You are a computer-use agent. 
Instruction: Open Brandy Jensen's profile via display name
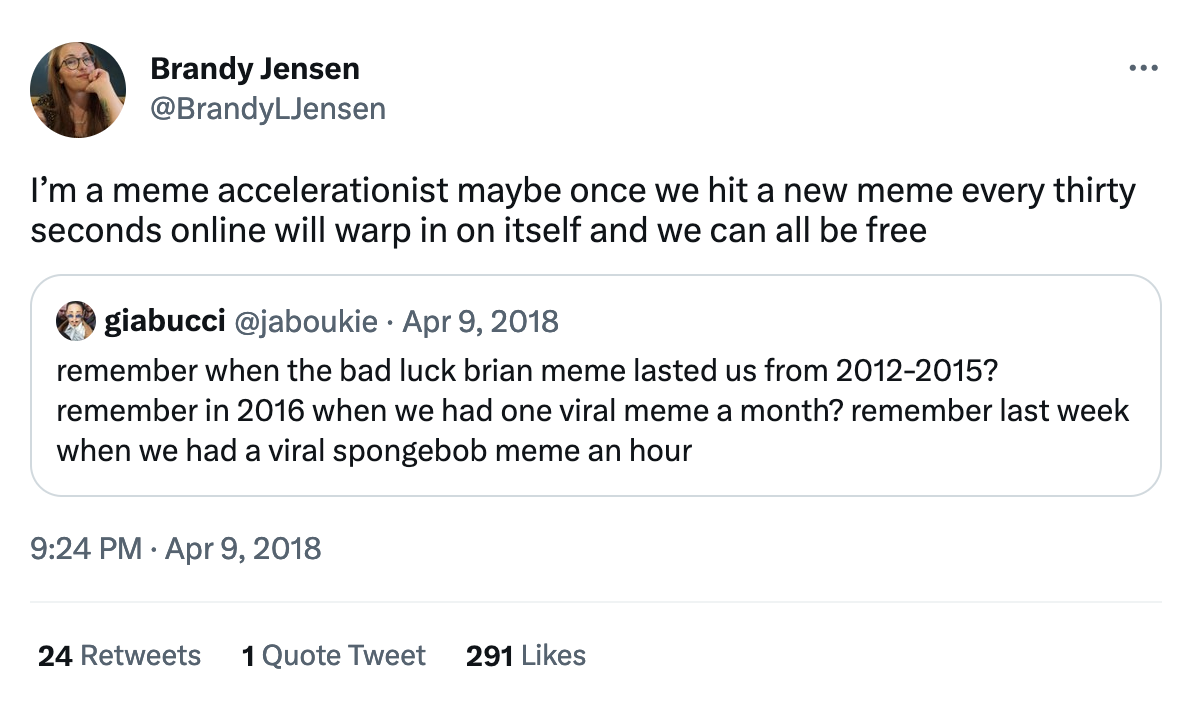[254, 69]
